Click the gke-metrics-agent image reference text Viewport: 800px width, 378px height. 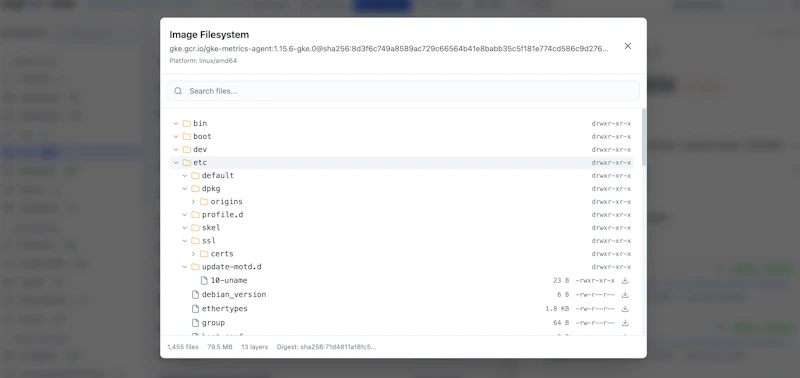389,49
